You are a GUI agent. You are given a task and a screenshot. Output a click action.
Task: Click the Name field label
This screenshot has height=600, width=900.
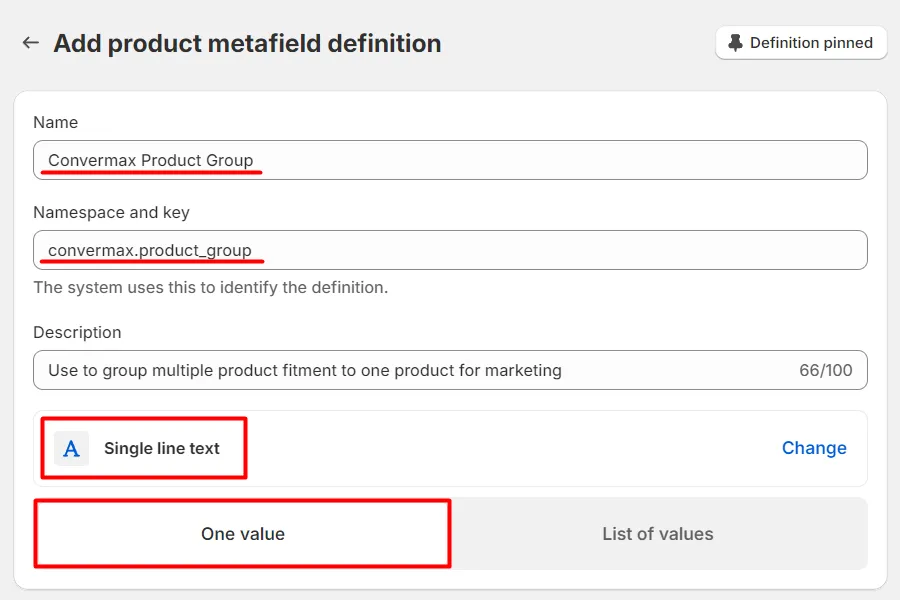(56, 122)
